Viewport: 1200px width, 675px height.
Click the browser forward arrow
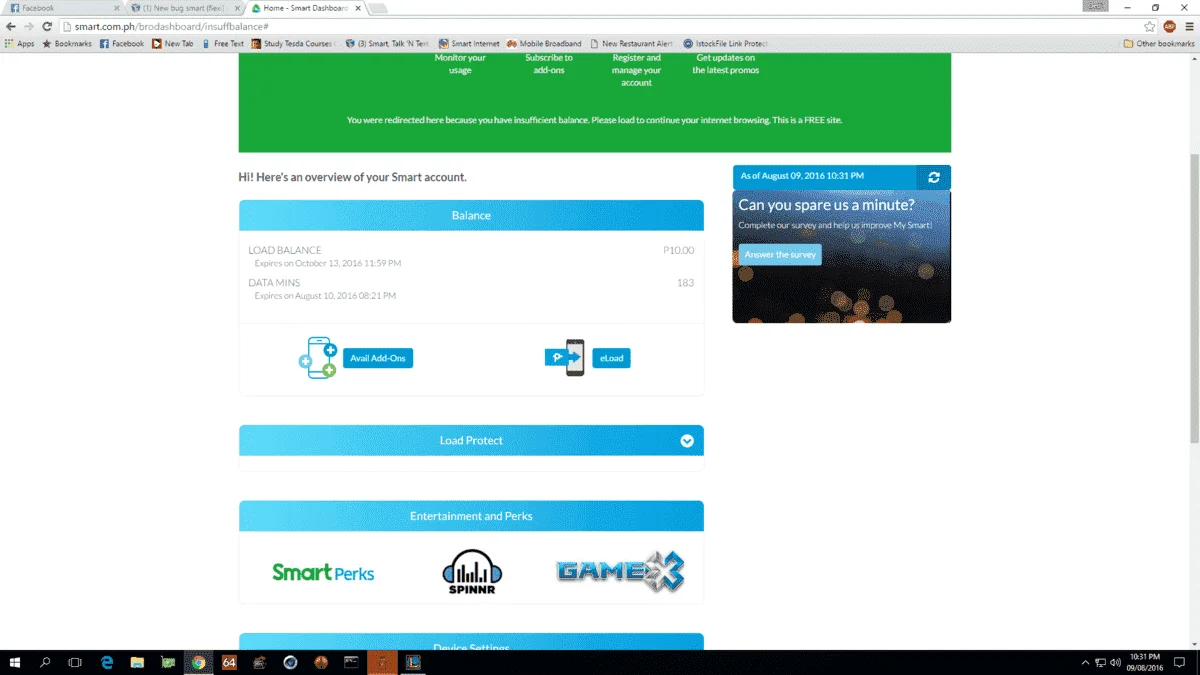pos(29,26)
